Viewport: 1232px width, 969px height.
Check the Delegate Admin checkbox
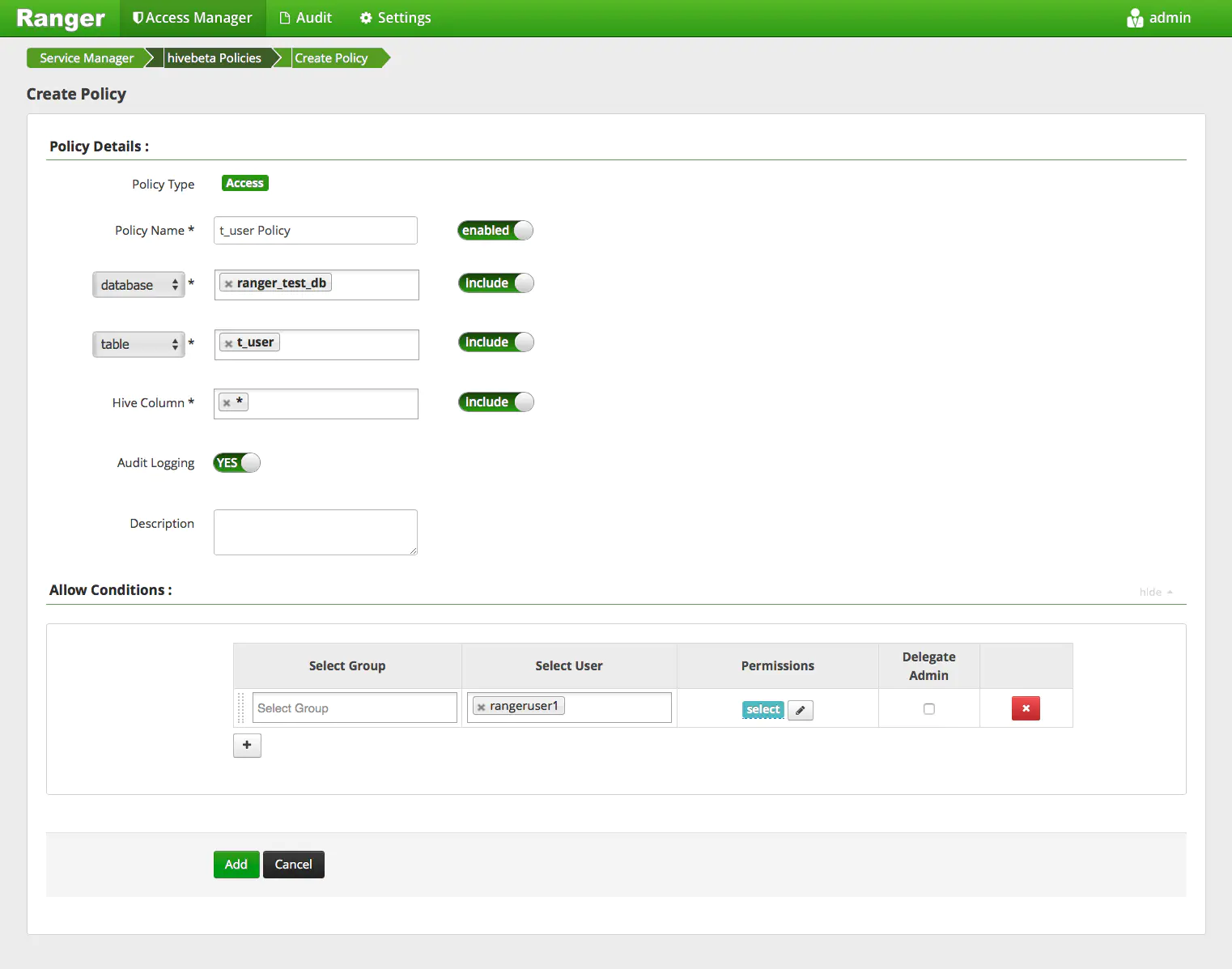tap(929, 708)
